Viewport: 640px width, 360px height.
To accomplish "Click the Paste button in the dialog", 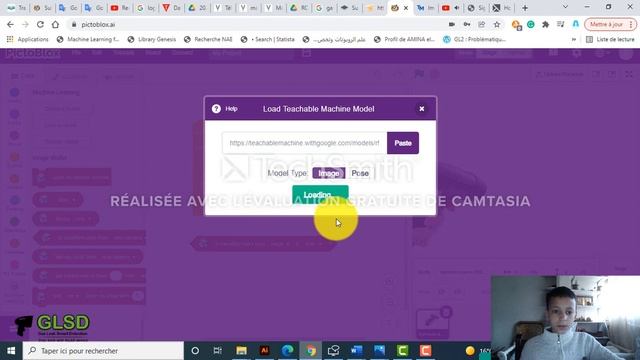I will click(403, 143).
